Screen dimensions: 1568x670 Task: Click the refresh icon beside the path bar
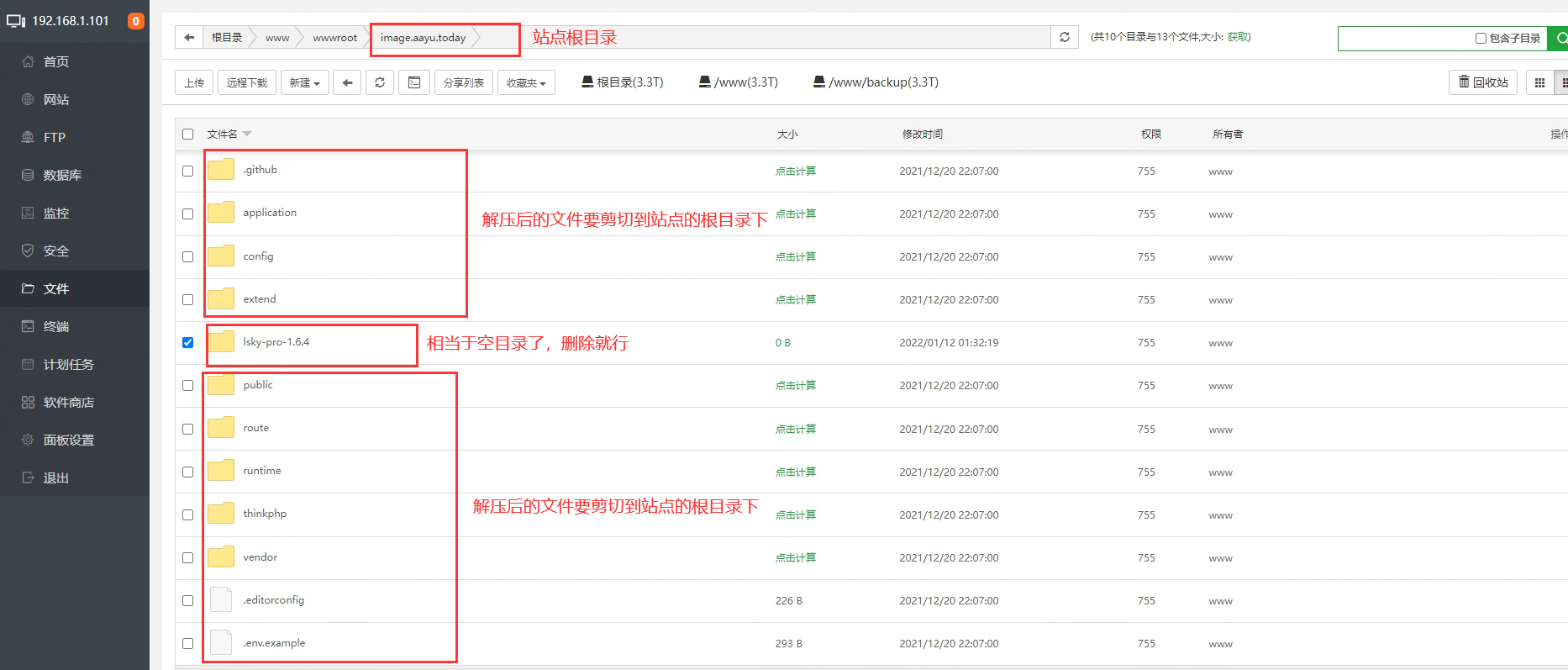(x=1065, y=37)
